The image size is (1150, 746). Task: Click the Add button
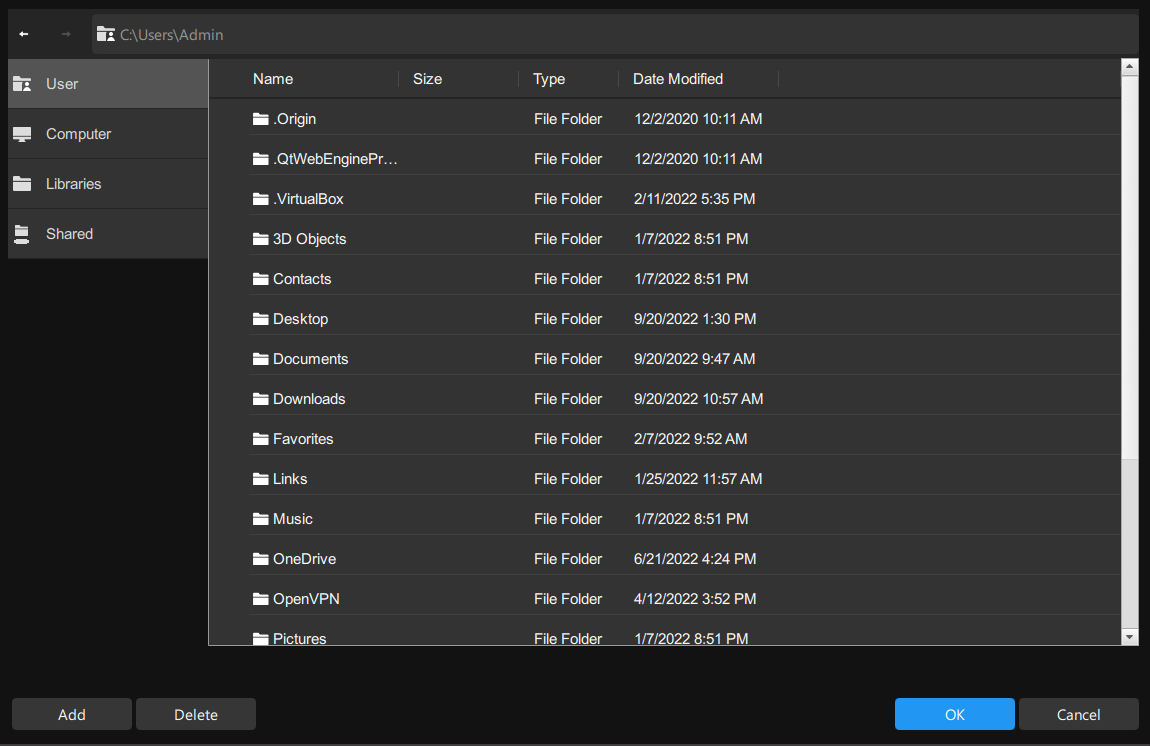tap(72, 714)
